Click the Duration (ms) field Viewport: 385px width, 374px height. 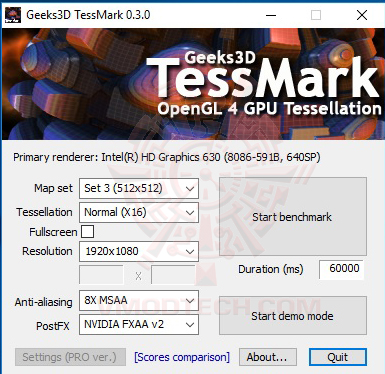[x=341, y=269]
